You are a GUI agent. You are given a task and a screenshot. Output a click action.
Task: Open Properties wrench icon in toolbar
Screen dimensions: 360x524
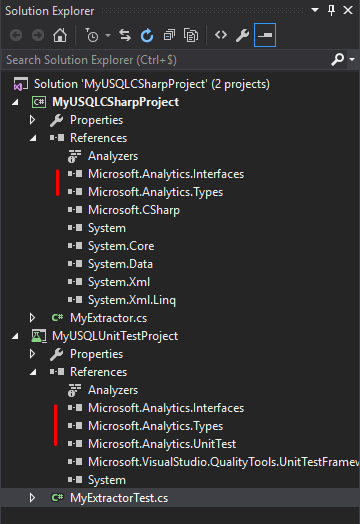click(242, 35)
